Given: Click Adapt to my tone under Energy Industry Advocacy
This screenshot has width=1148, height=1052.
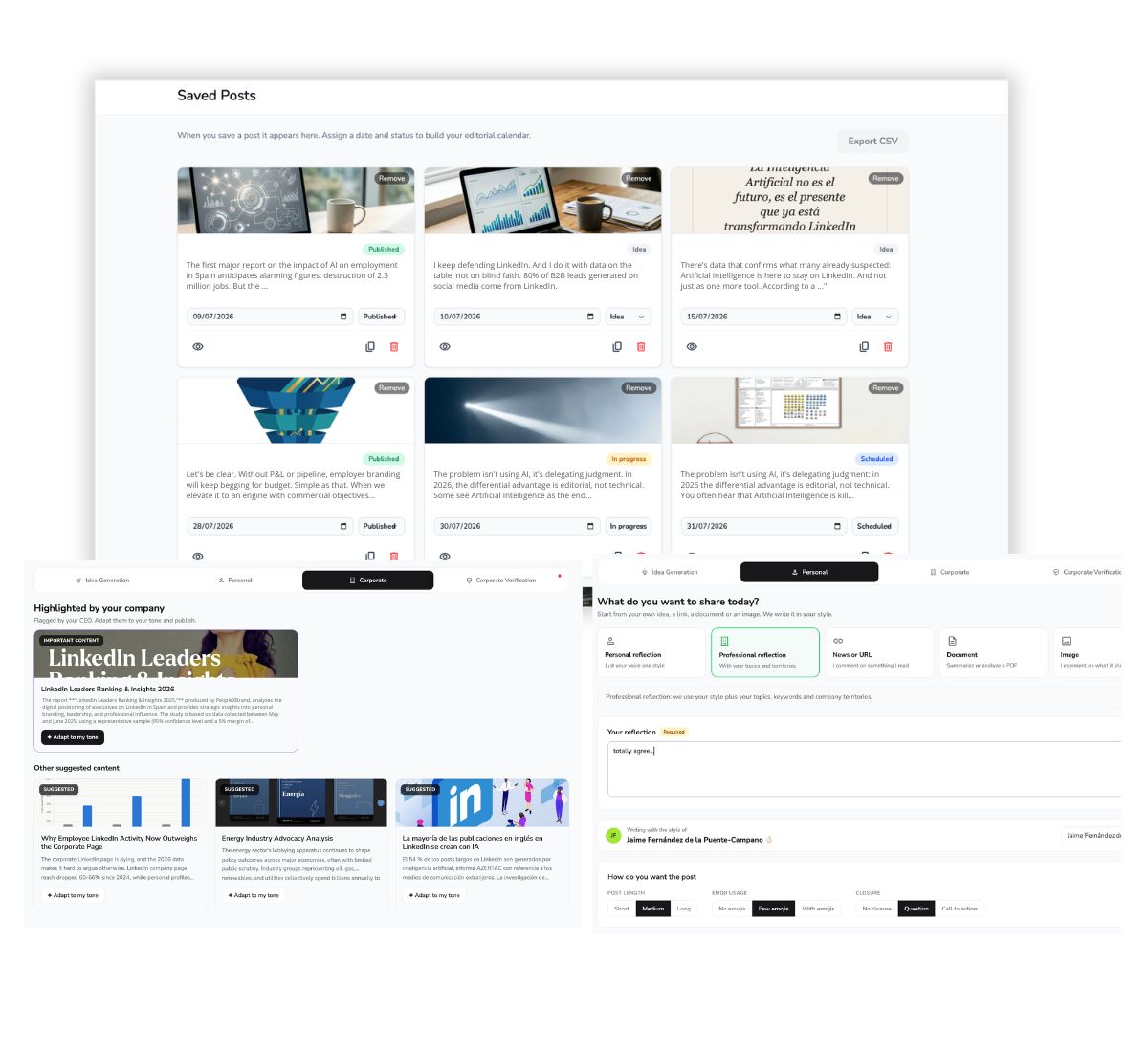Looking at the screenshot, I should point(254,895).
